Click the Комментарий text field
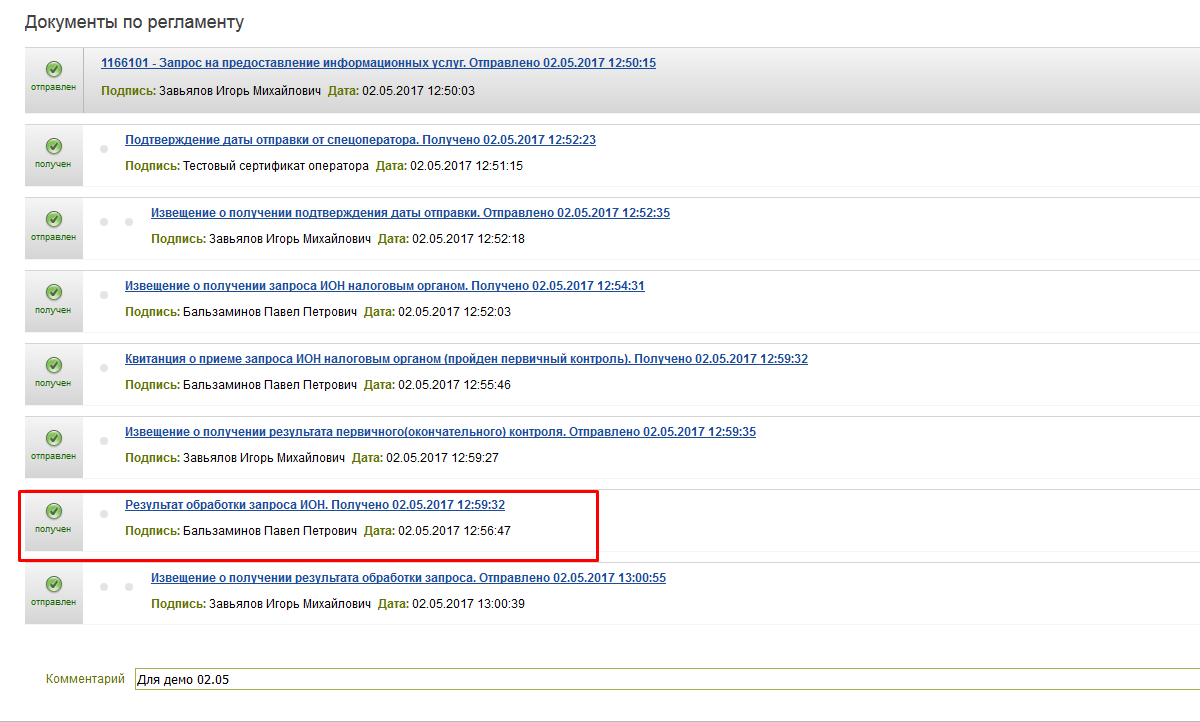1200x722 pixels. click(x=660, y=680)
